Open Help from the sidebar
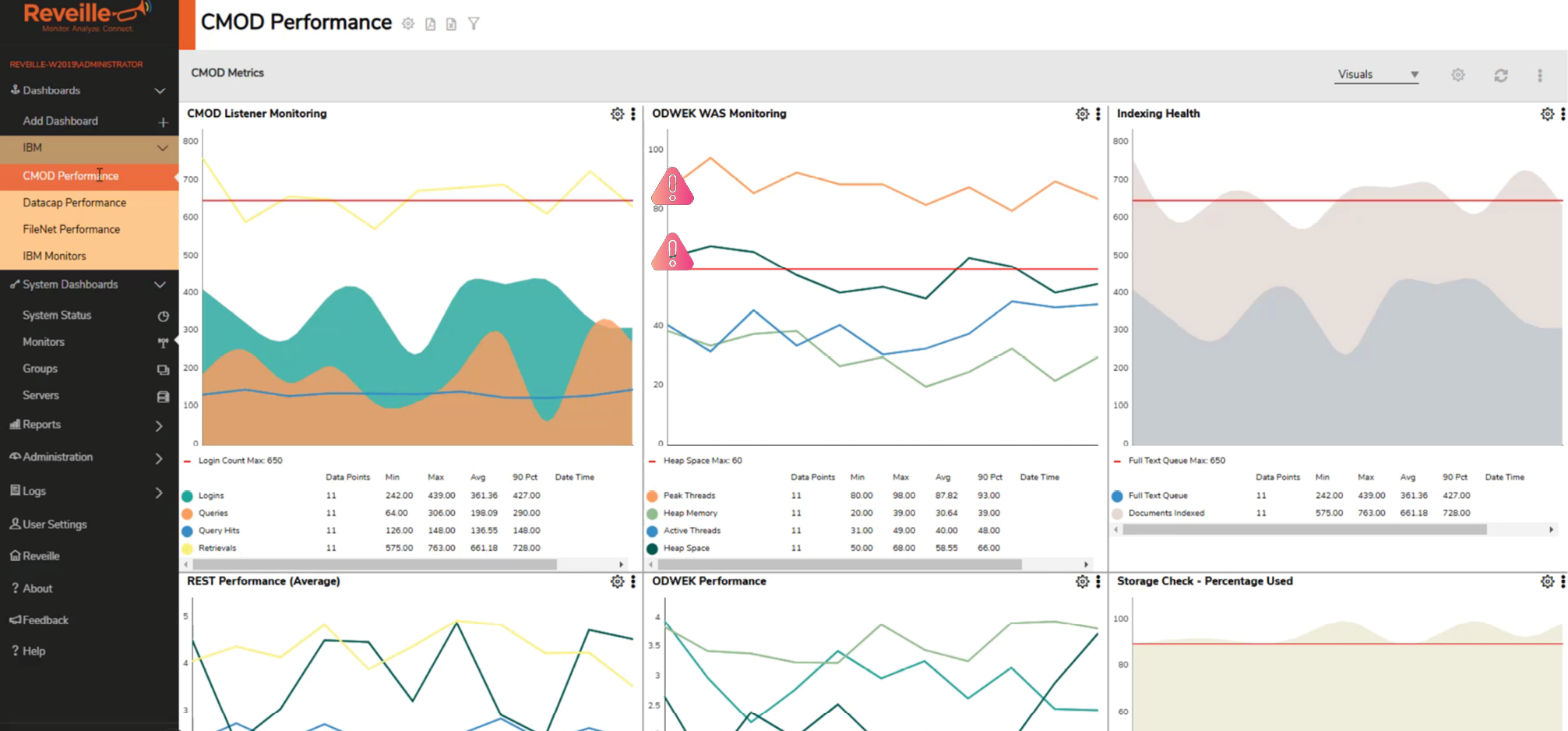The height and width of the screenshot is (731, 1568). (29, 652)
